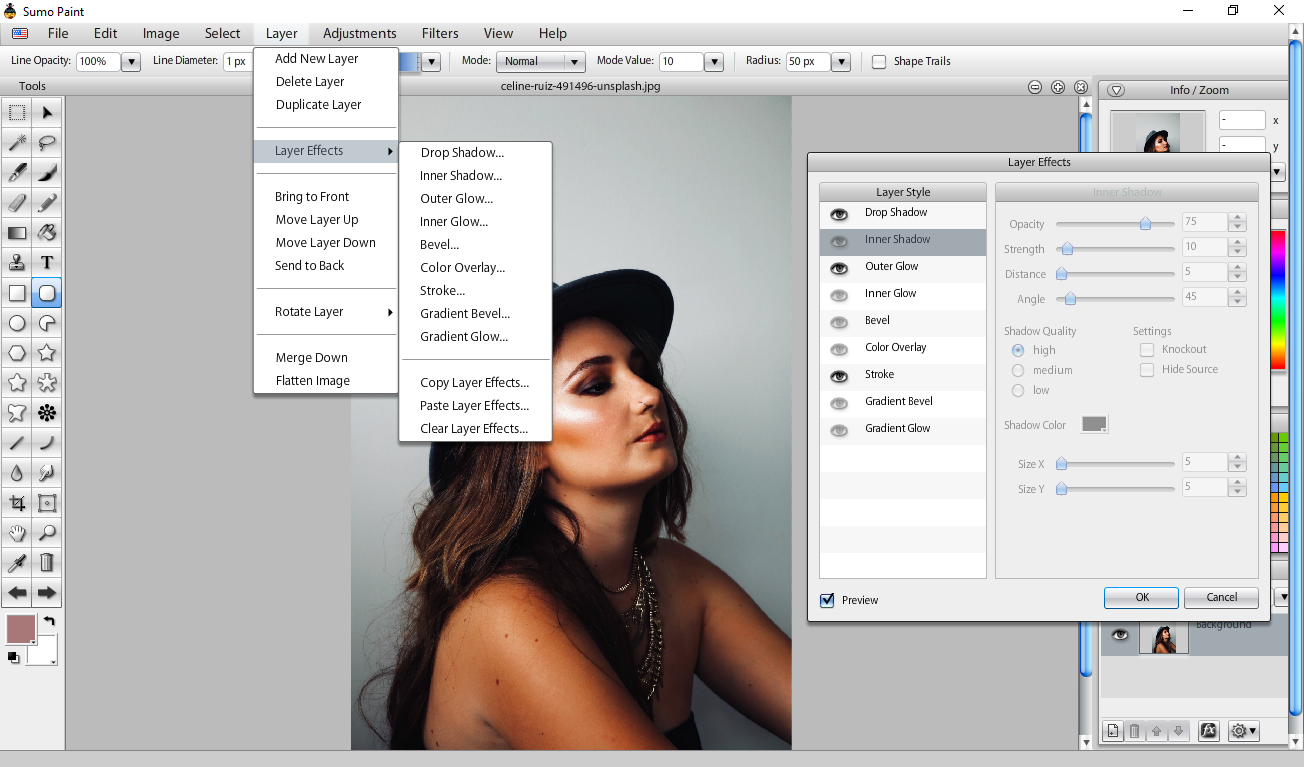The width and height of the screenshot is (1304, 767).
Task: Uncheck the Preview checkbox
Action: tap(827, 600)
